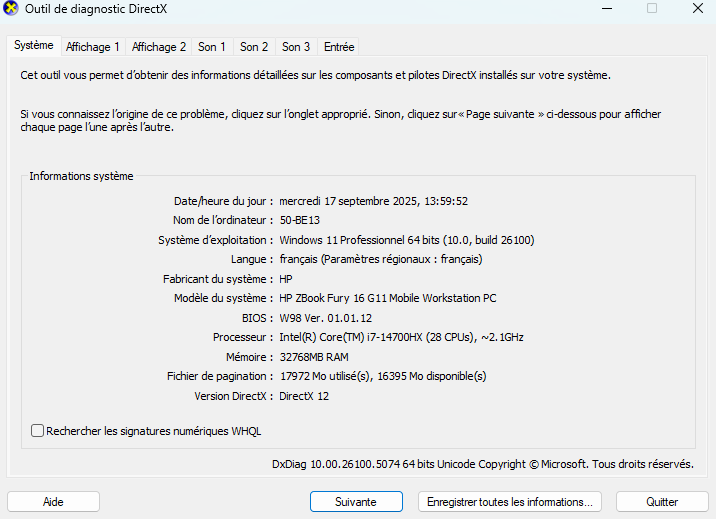716x519 pixels.
Task: Click the Aide button
Action: [x=53, y=501]
